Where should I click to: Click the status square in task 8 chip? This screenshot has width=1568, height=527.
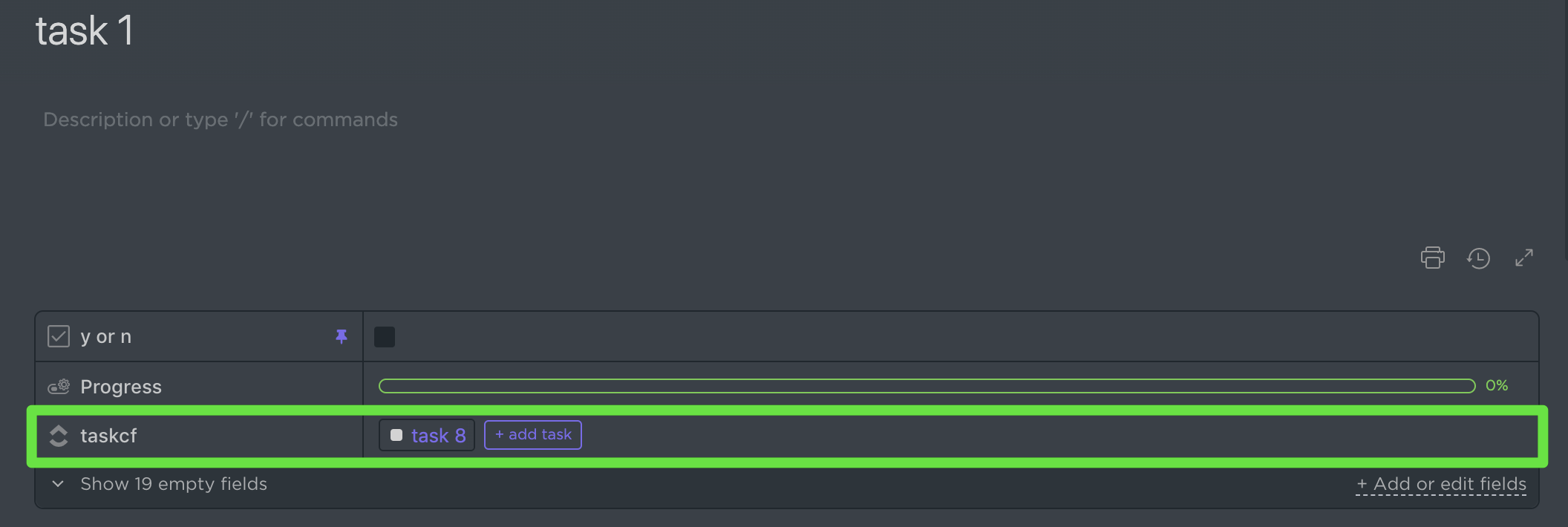point(396,435)
